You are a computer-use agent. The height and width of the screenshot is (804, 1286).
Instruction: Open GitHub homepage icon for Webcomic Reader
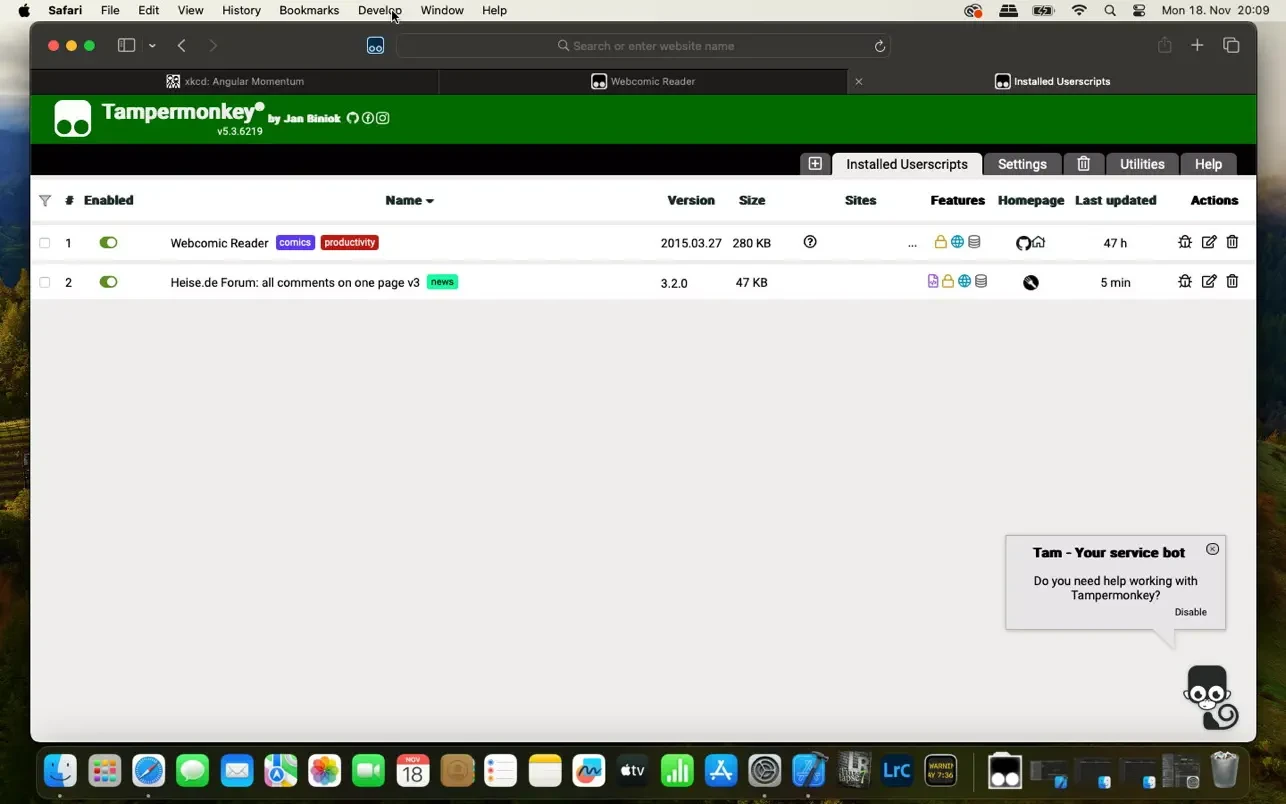[1023, 243]
